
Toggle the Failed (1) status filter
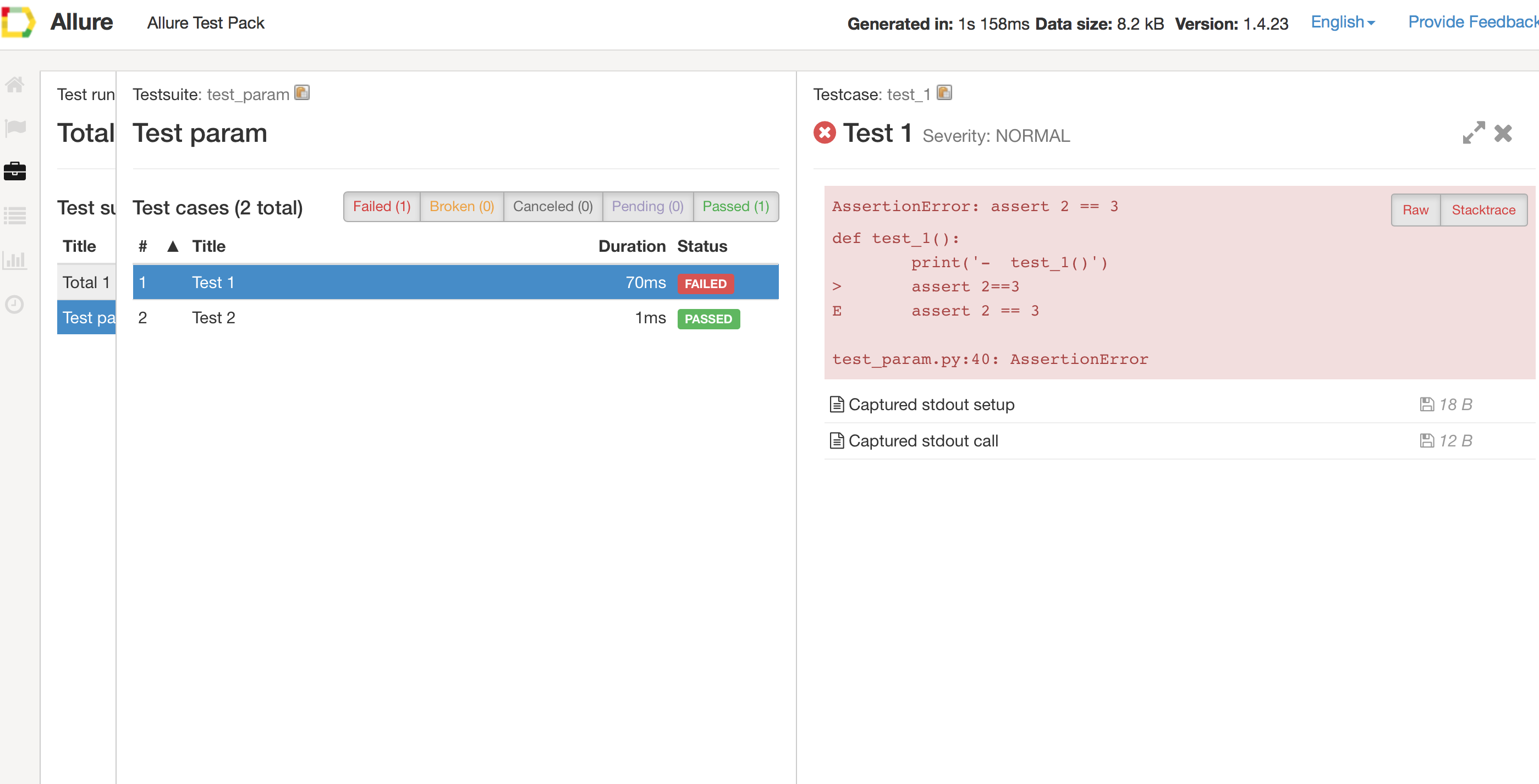(x=382, y=207)
